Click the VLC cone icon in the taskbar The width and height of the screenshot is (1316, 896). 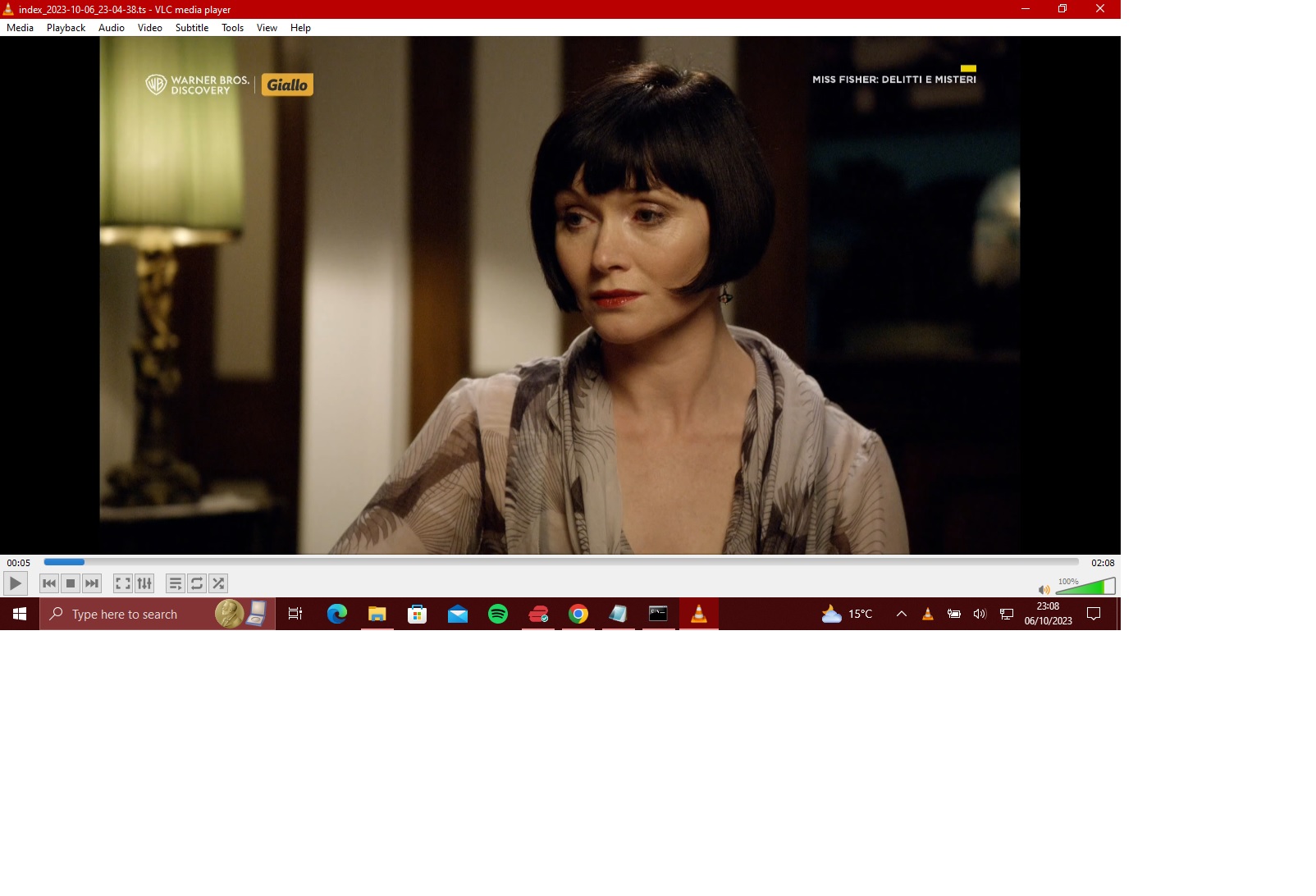pos(698,614)
